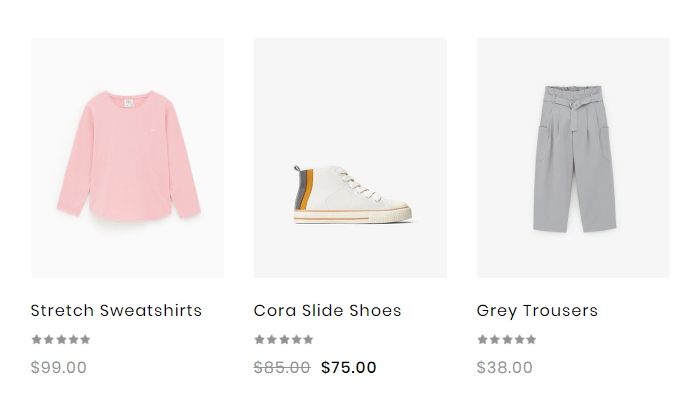
Task: Open the Grey Trousers product image
Action: click(x=573, y=158)
